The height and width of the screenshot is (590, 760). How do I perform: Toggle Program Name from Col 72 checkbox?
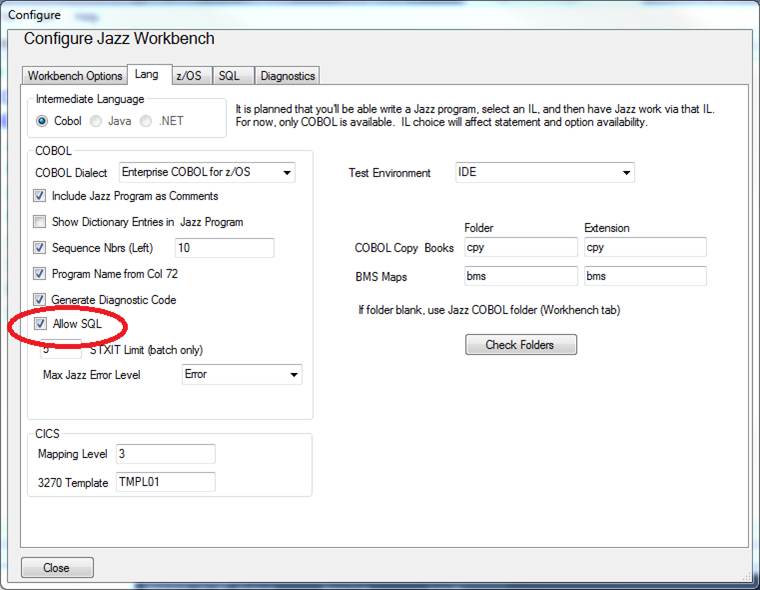tap(39, 273)
